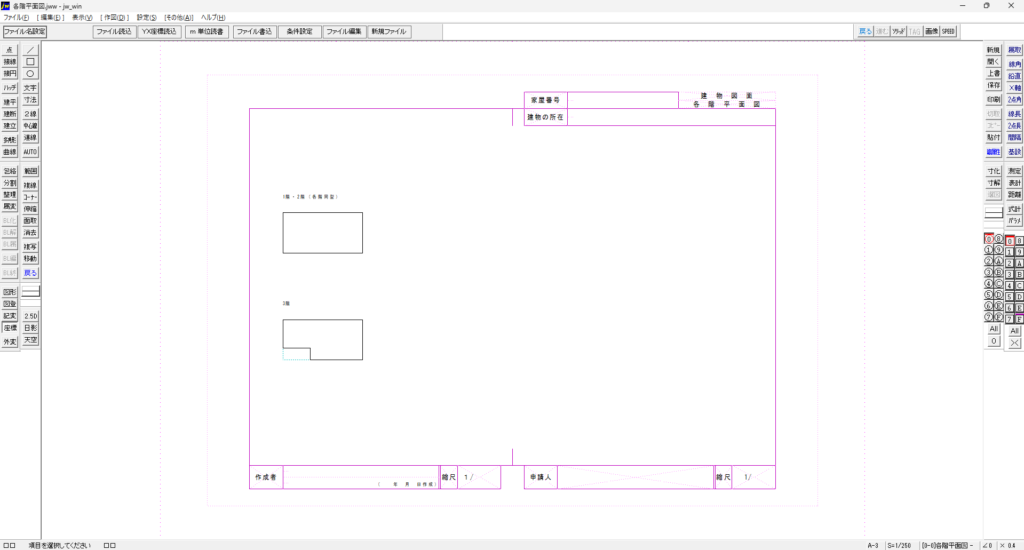Screen dimensions: 1024x550
Task: Select the 複写 copy tool
Action: 30,247
